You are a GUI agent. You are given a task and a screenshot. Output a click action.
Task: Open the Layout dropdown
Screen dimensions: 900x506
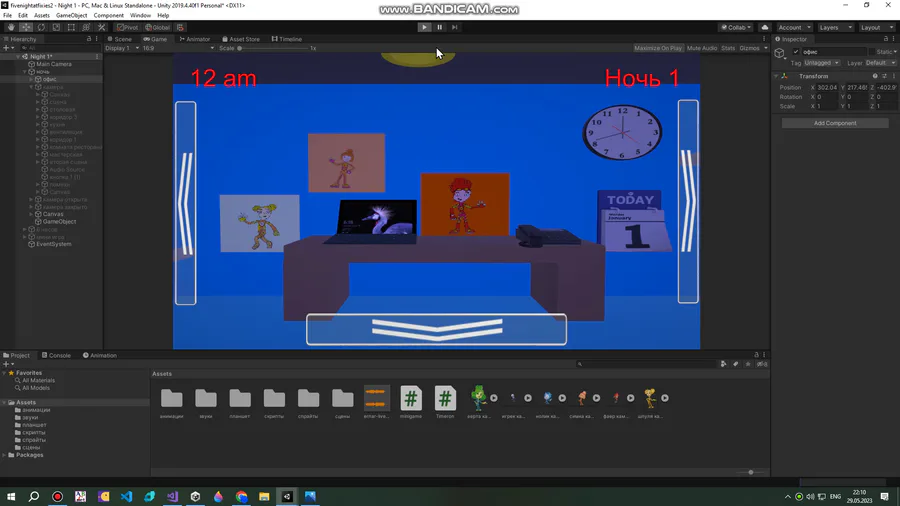(877, 27)
